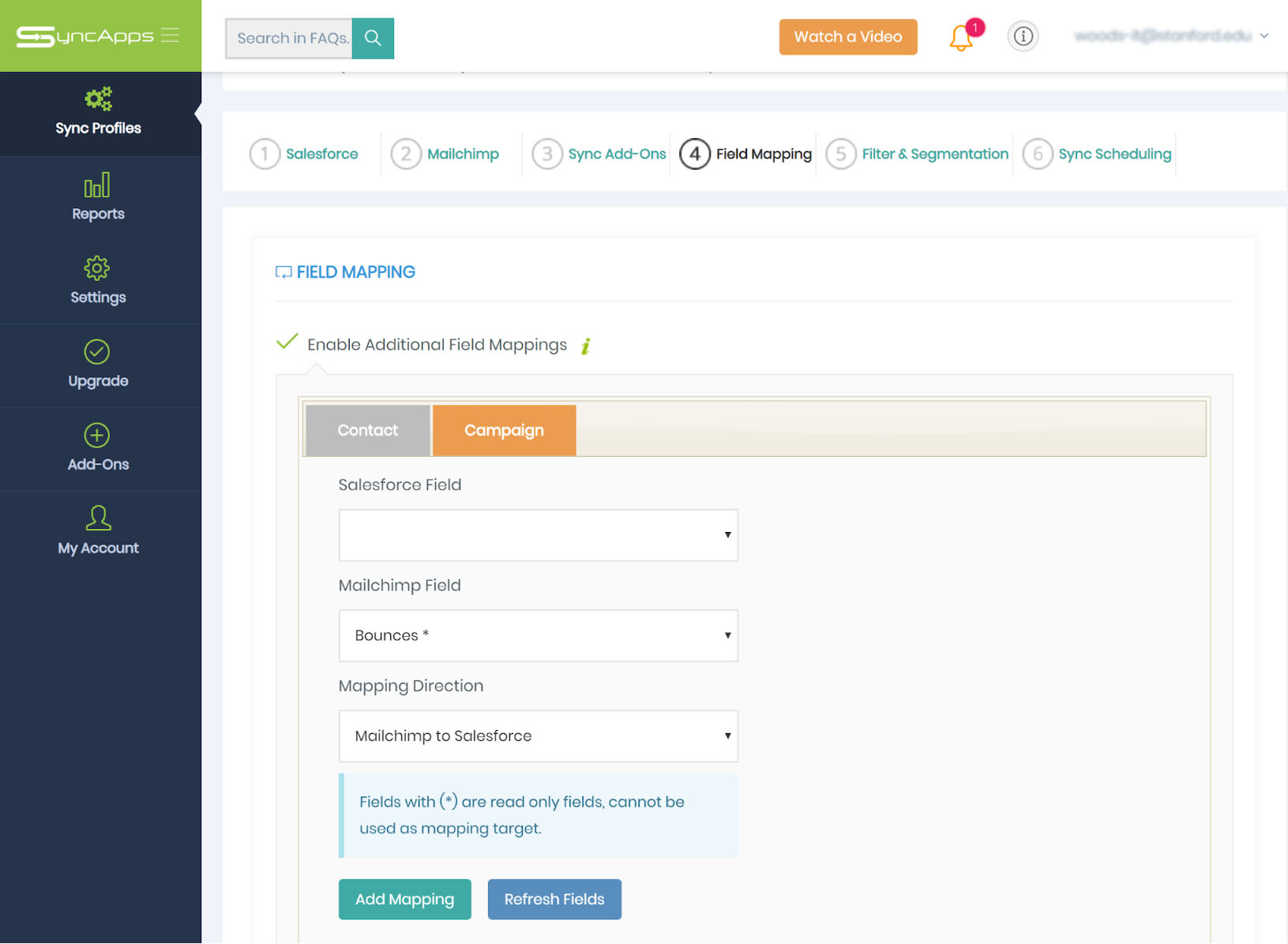This screenshot has height=944, width=1288.
Task: Toggle the hamburger menu beside SyncApps logo
Action: (170, 36)
